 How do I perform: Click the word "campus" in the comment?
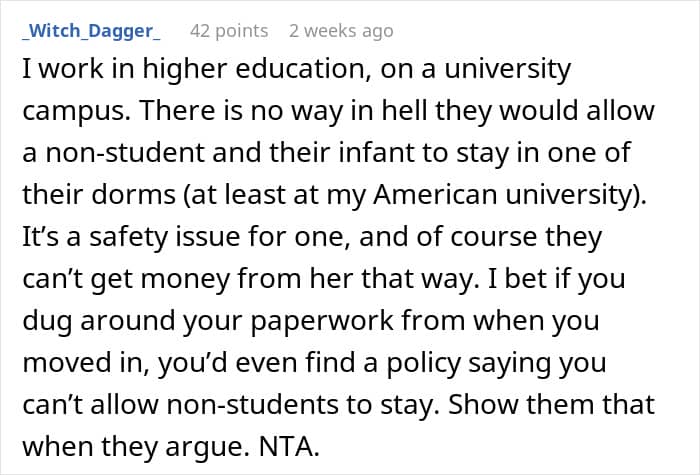(x=73, y=112)
